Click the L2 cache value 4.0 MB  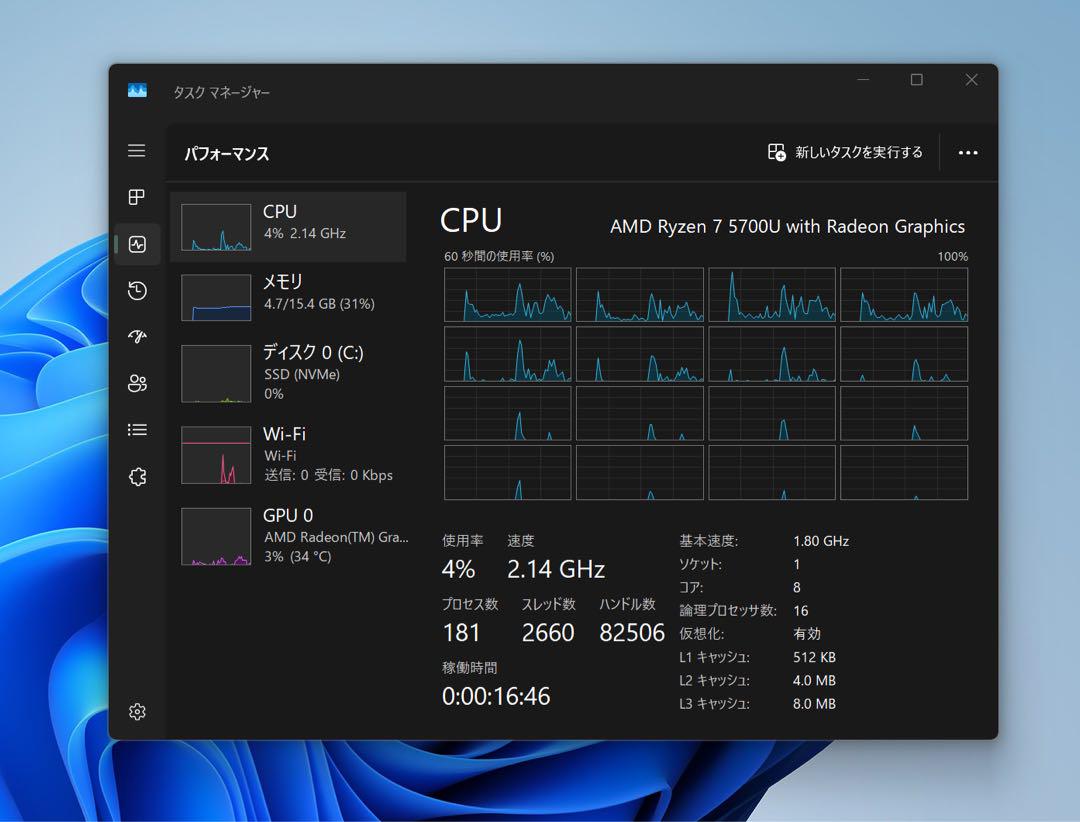[814, 680]
